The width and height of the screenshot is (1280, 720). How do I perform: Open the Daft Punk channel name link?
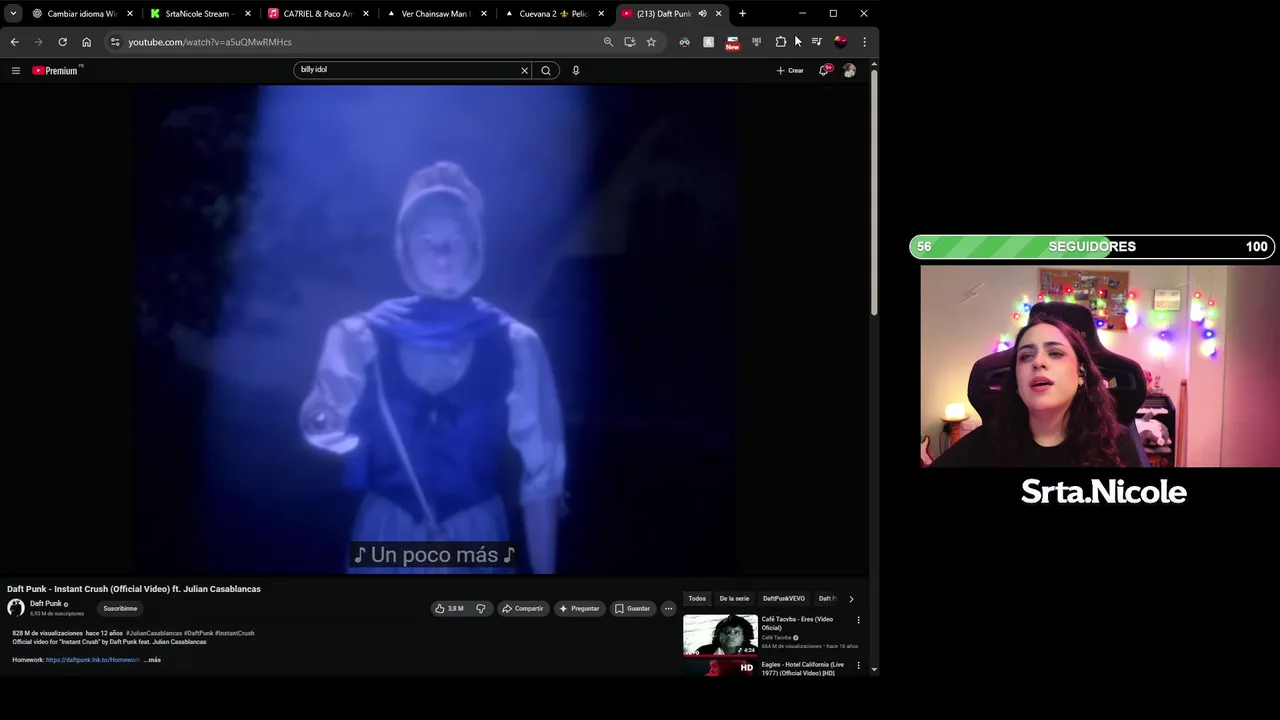pos(46,604)
